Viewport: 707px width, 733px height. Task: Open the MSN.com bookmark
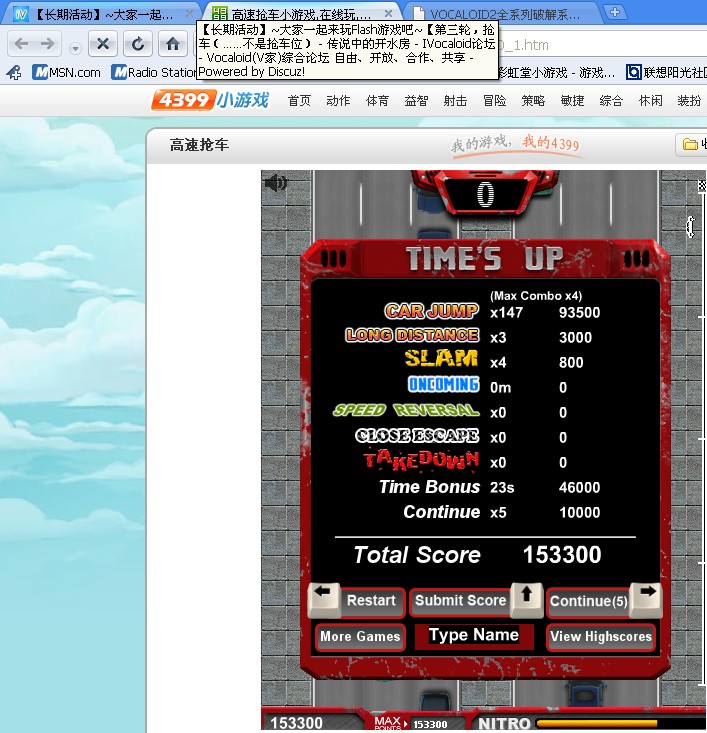[67, 72]
